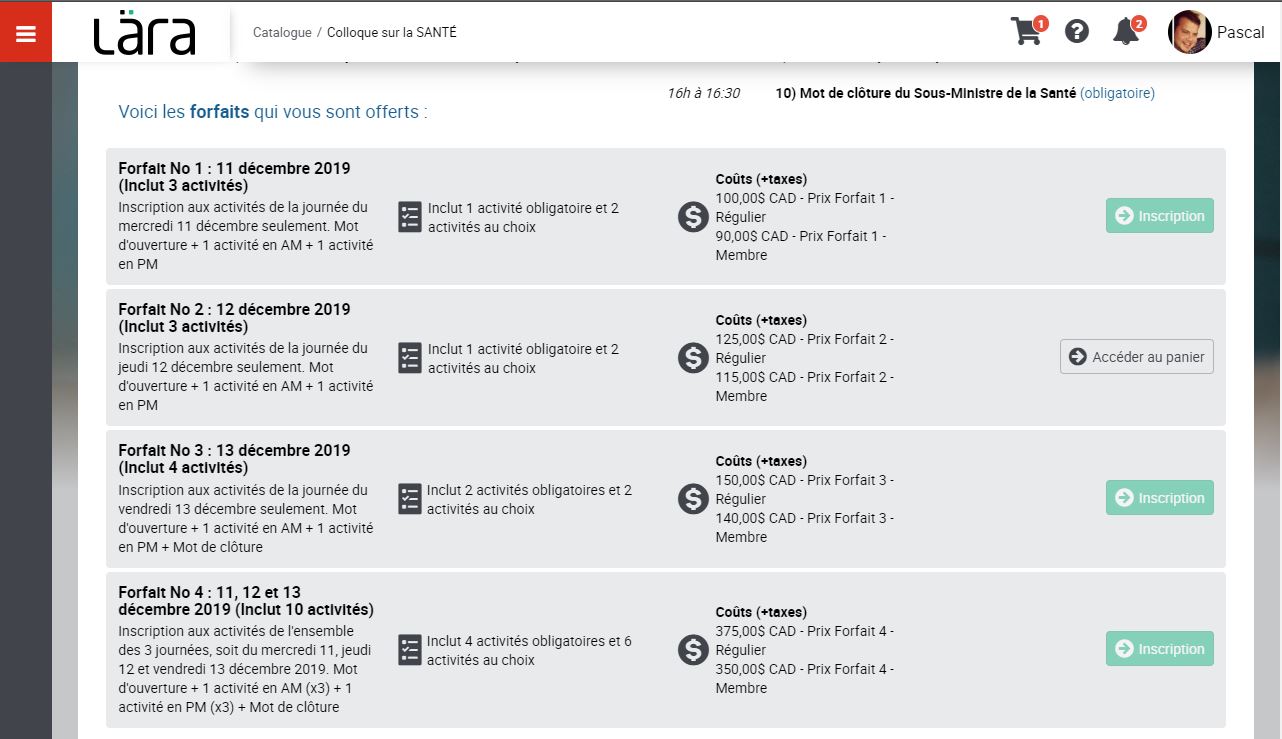Open the red hamburger navigation menu
The width and height of the screenshot is (1282, 739).
coord(25,30)
